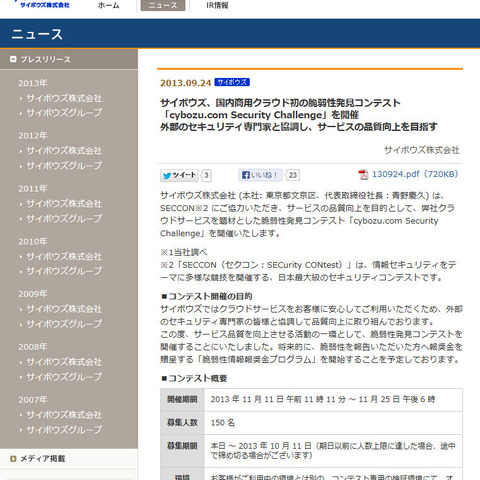Open the ホーム navigation tab
The image size is (480, 480).
[108, 5]
